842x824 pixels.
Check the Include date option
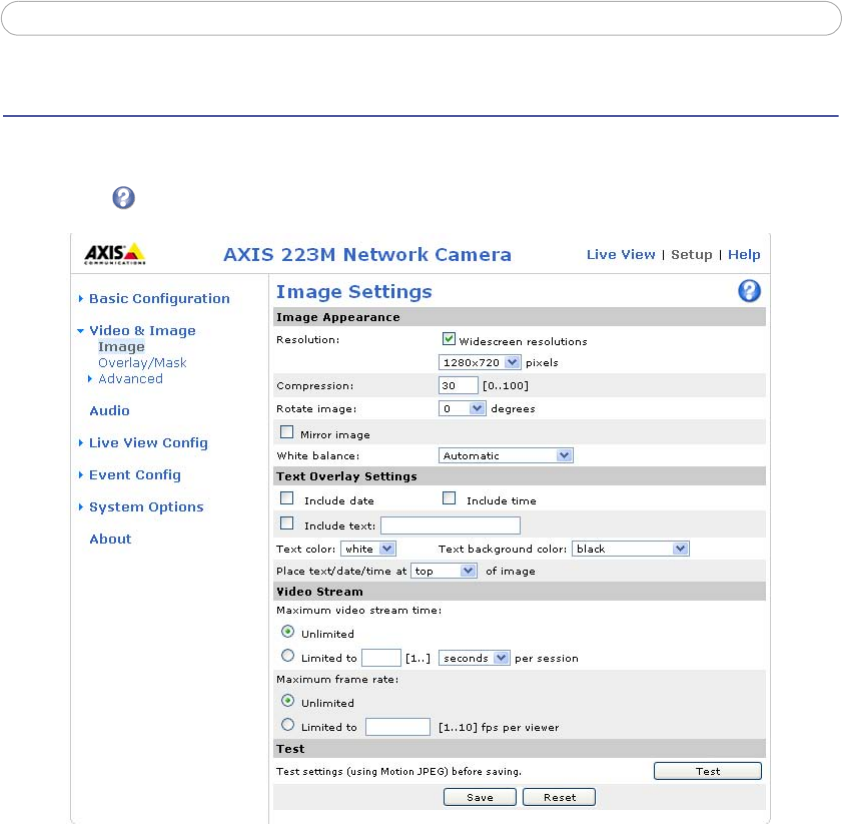click(x=287, y=499)
